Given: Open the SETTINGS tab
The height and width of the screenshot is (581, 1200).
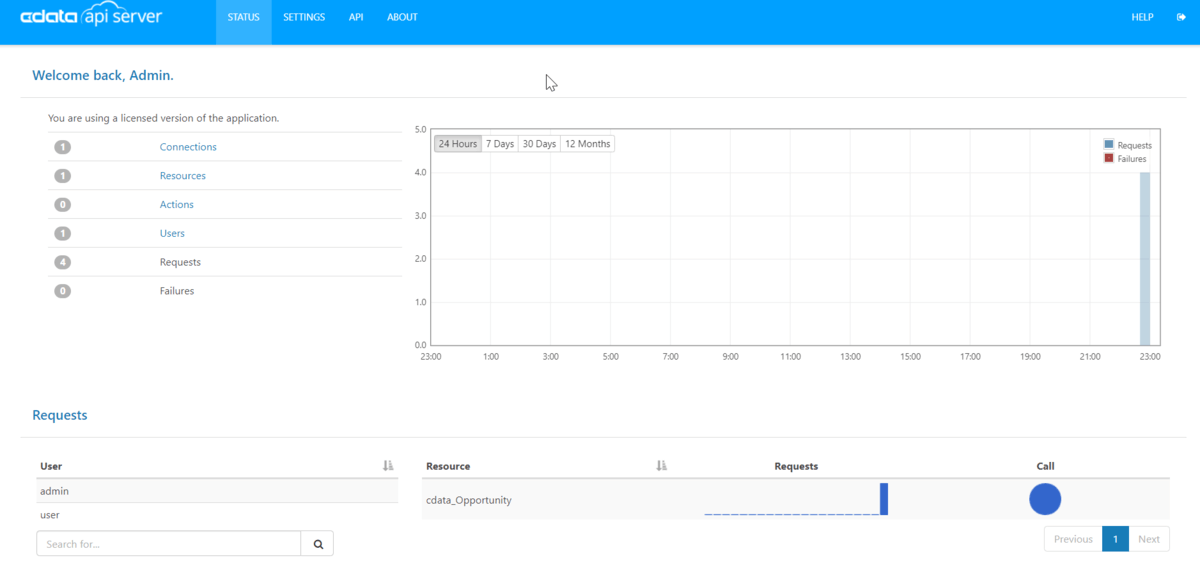Looking at the screenshot, I should 304,17.
